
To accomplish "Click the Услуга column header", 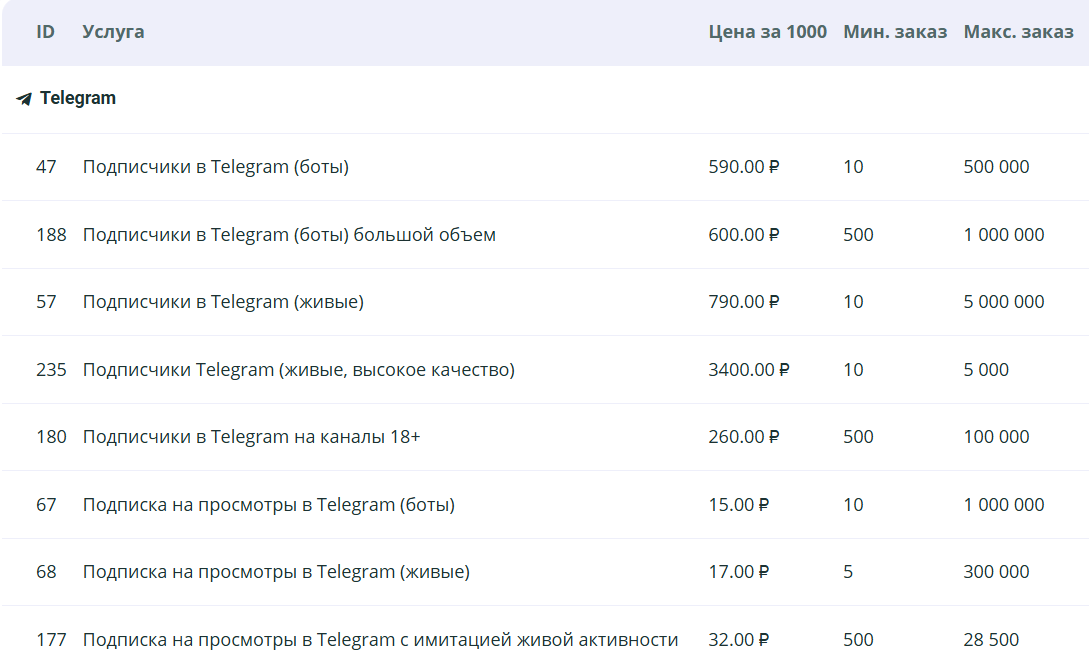I will [113, 32].
